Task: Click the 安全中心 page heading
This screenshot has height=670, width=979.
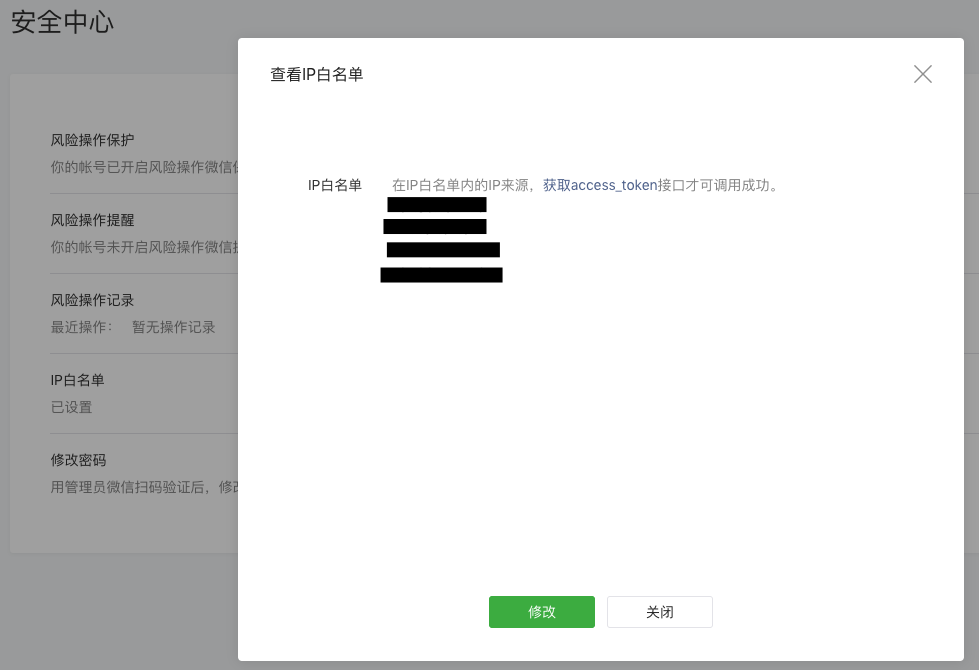Action: coord(62,22)
